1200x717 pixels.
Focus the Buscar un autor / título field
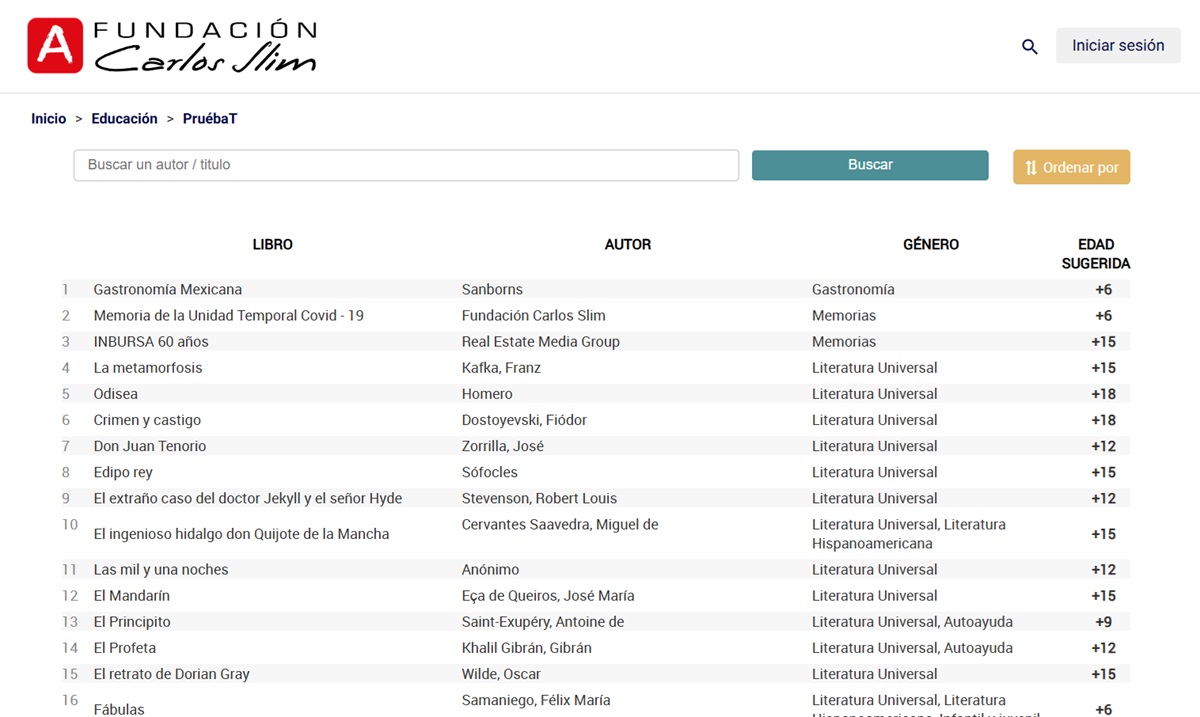(x=406, y=165)
